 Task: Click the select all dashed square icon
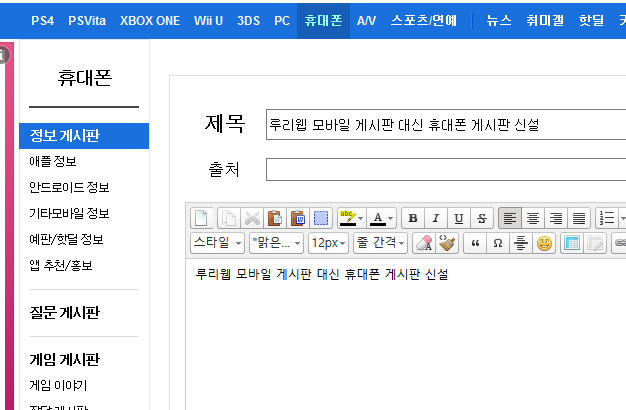point(321,218)
